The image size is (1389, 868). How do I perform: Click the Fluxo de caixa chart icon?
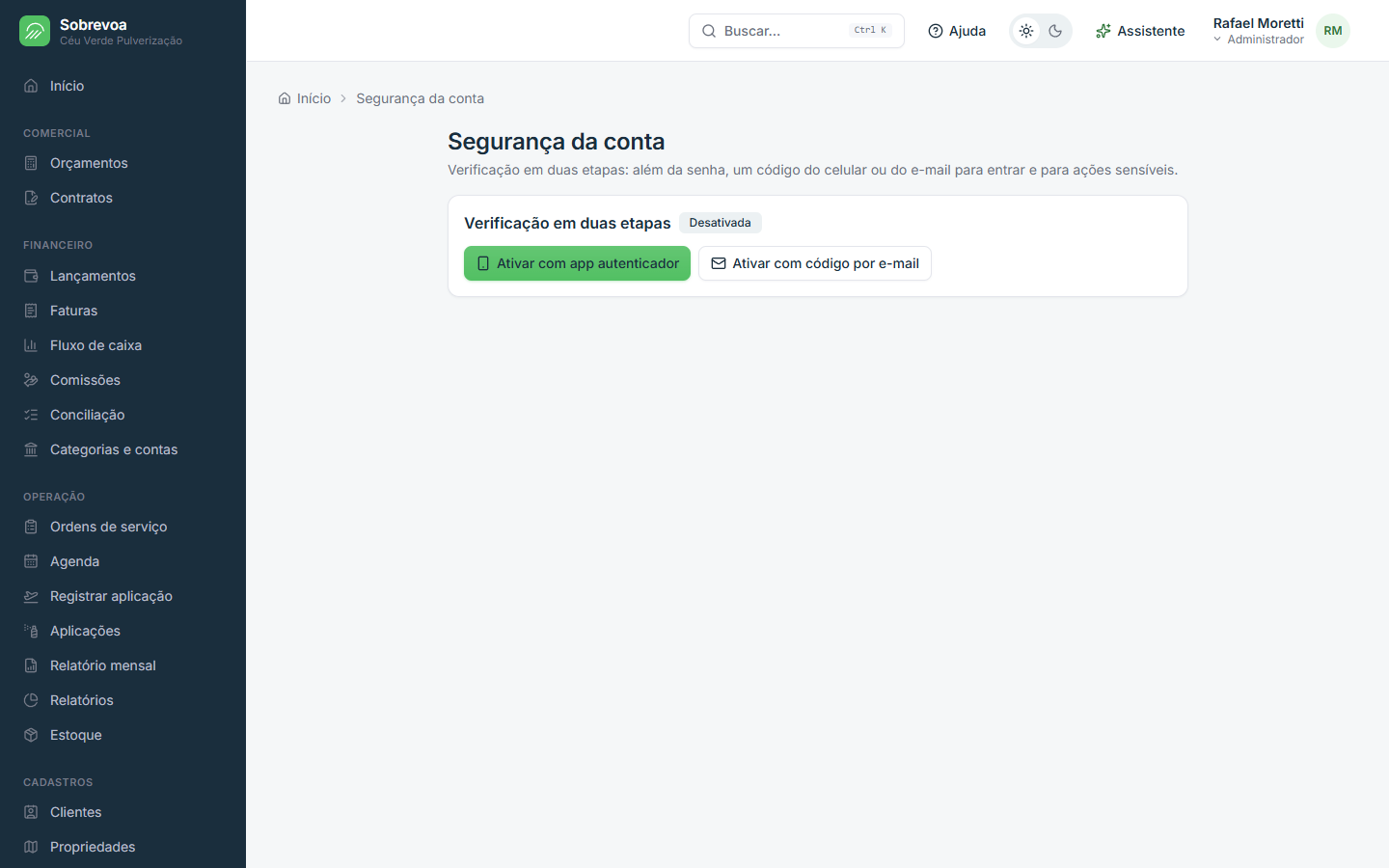31,345
